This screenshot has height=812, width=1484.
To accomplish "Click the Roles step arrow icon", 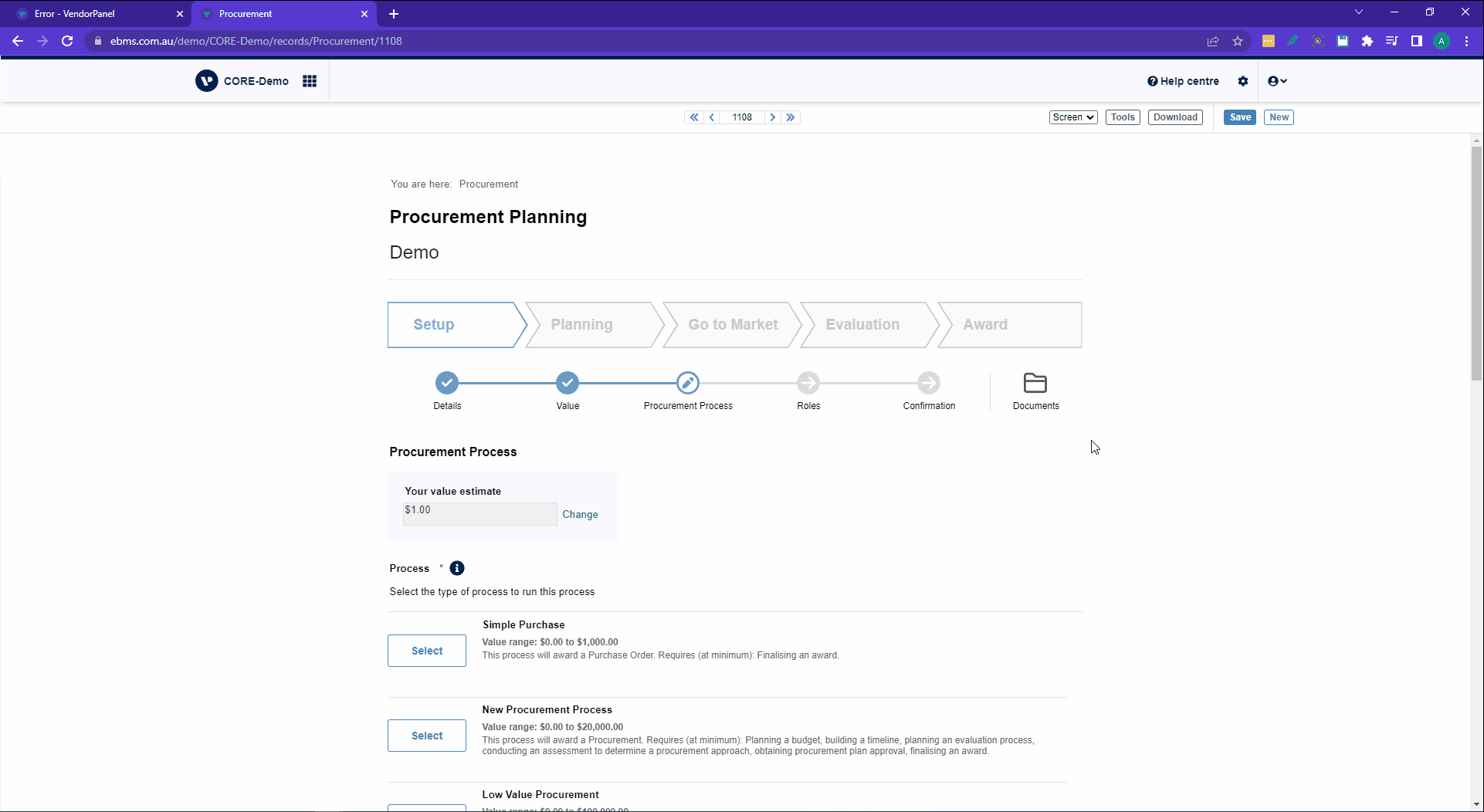I will 808,383.
